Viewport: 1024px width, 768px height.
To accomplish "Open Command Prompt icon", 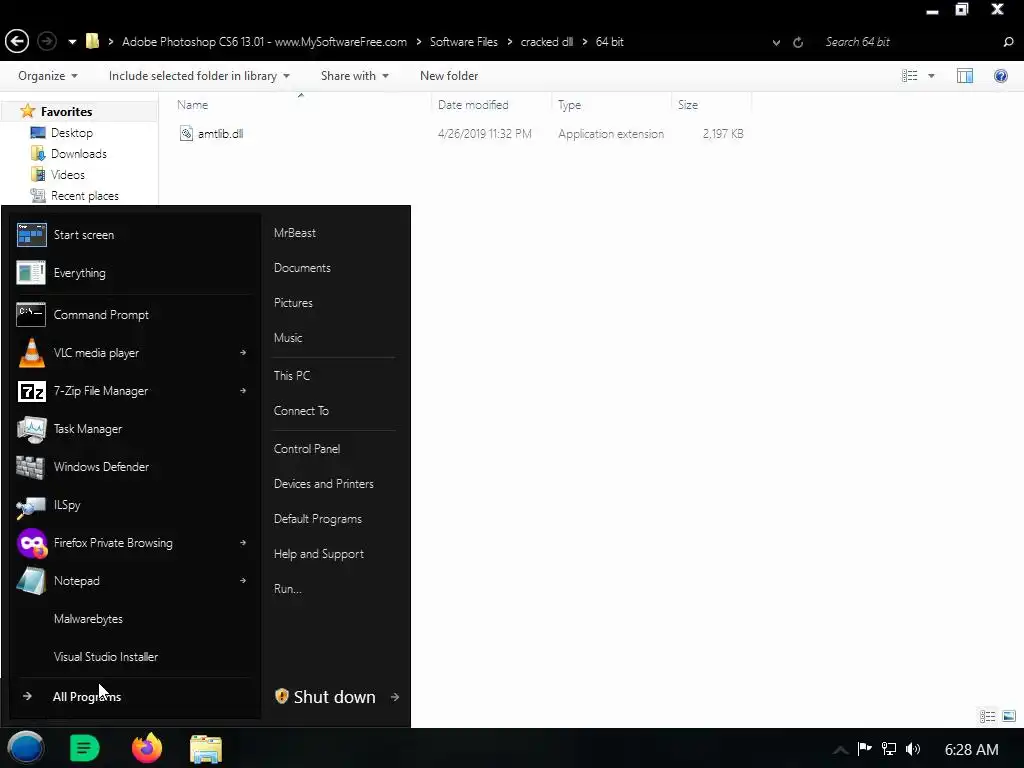I will (31, 315).
